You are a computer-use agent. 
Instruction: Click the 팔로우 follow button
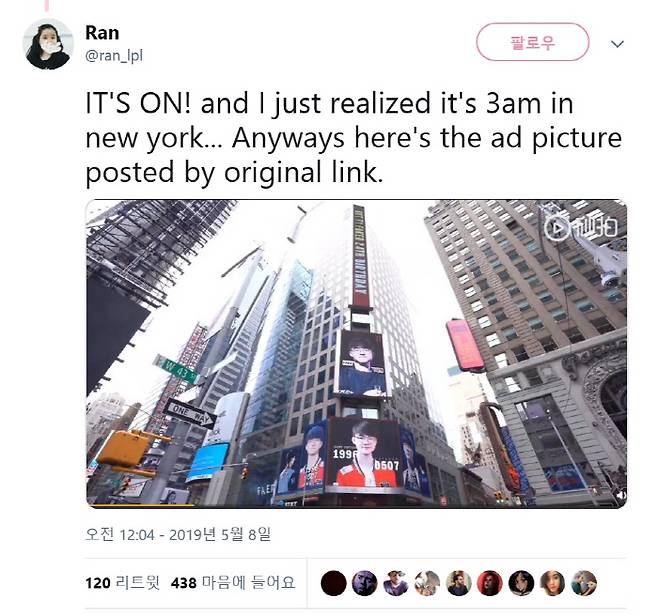click(533, 42)
